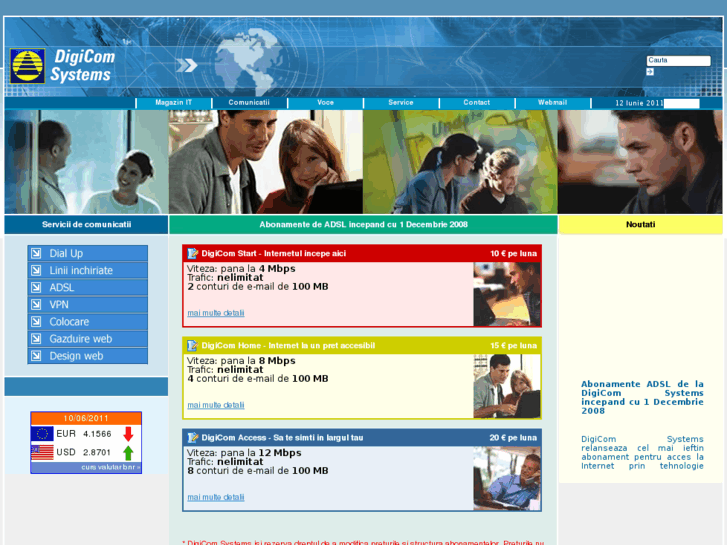Go to the Dial Up service page
Viewport: 727px width, 545px height.
pyautogui.click(x=88, y=253)
